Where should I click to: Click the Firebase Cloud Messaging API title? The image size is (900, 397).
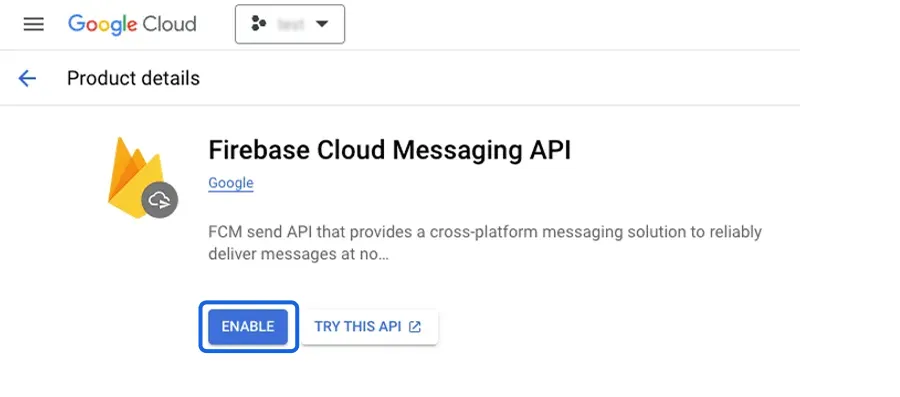390,150
